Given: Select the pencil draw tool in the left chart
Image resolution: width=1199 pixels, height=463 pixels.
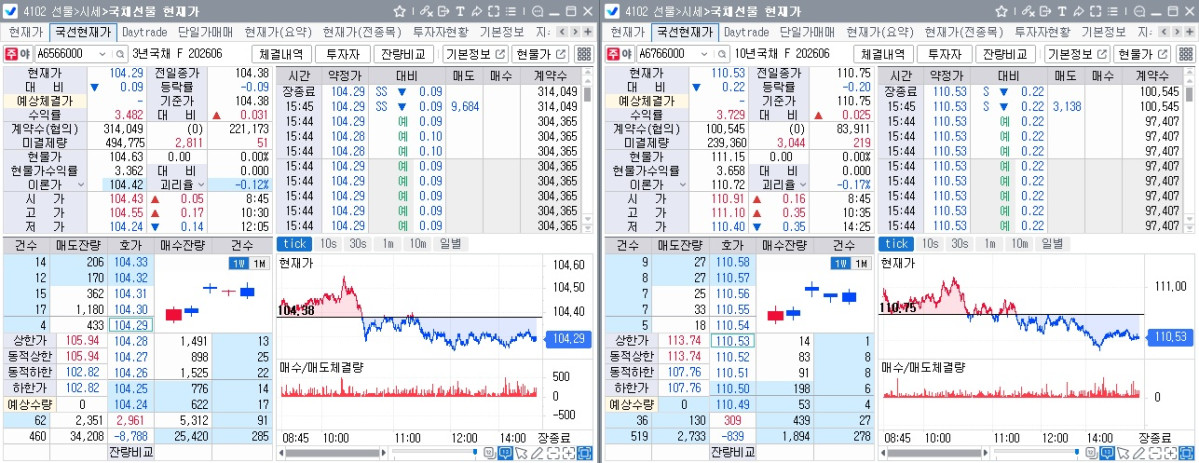Looking at the screenshot, I should [x=538, y=453].
